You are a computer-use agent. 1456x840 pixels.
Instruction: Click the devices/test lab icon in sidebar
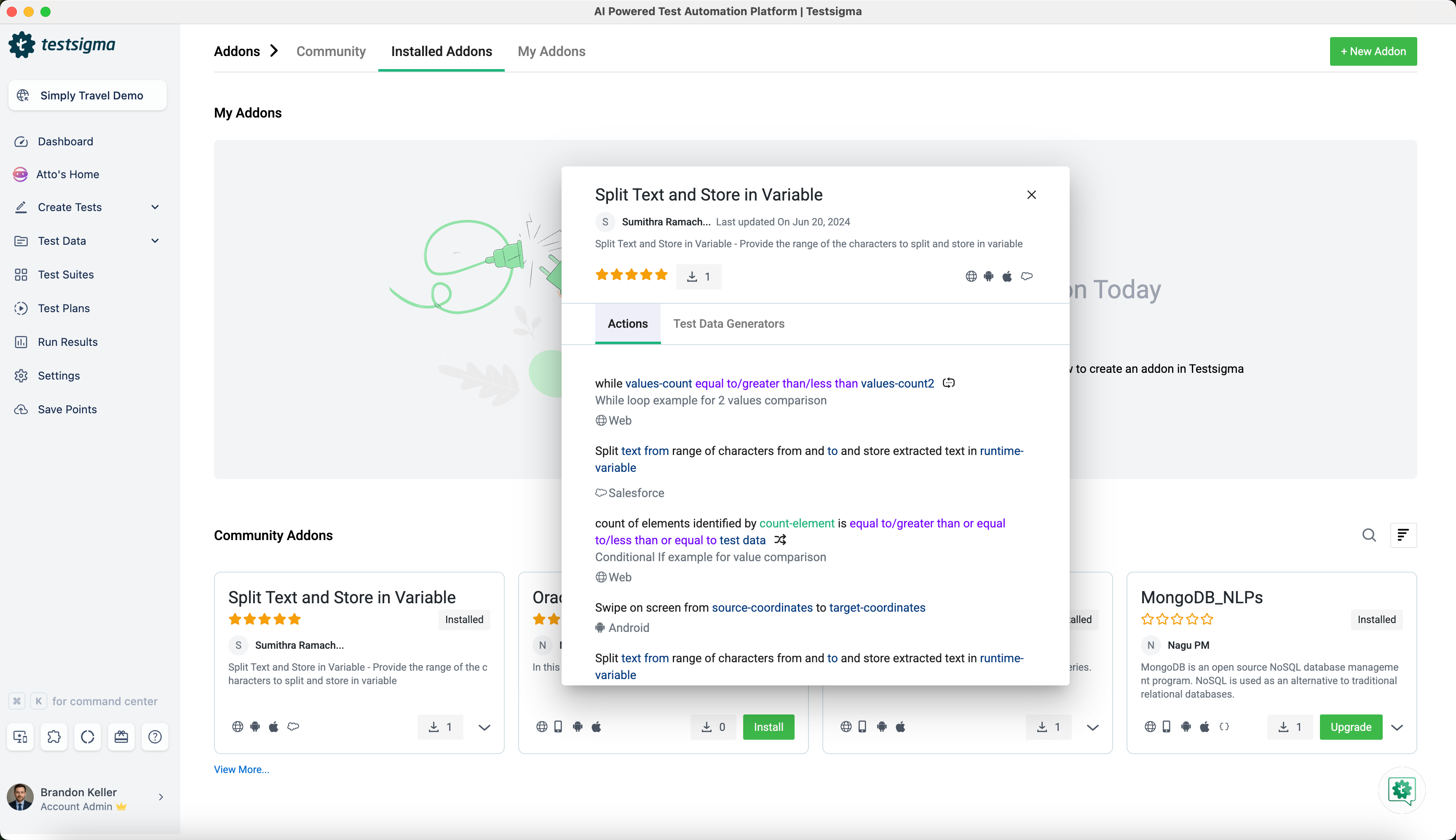20,737
